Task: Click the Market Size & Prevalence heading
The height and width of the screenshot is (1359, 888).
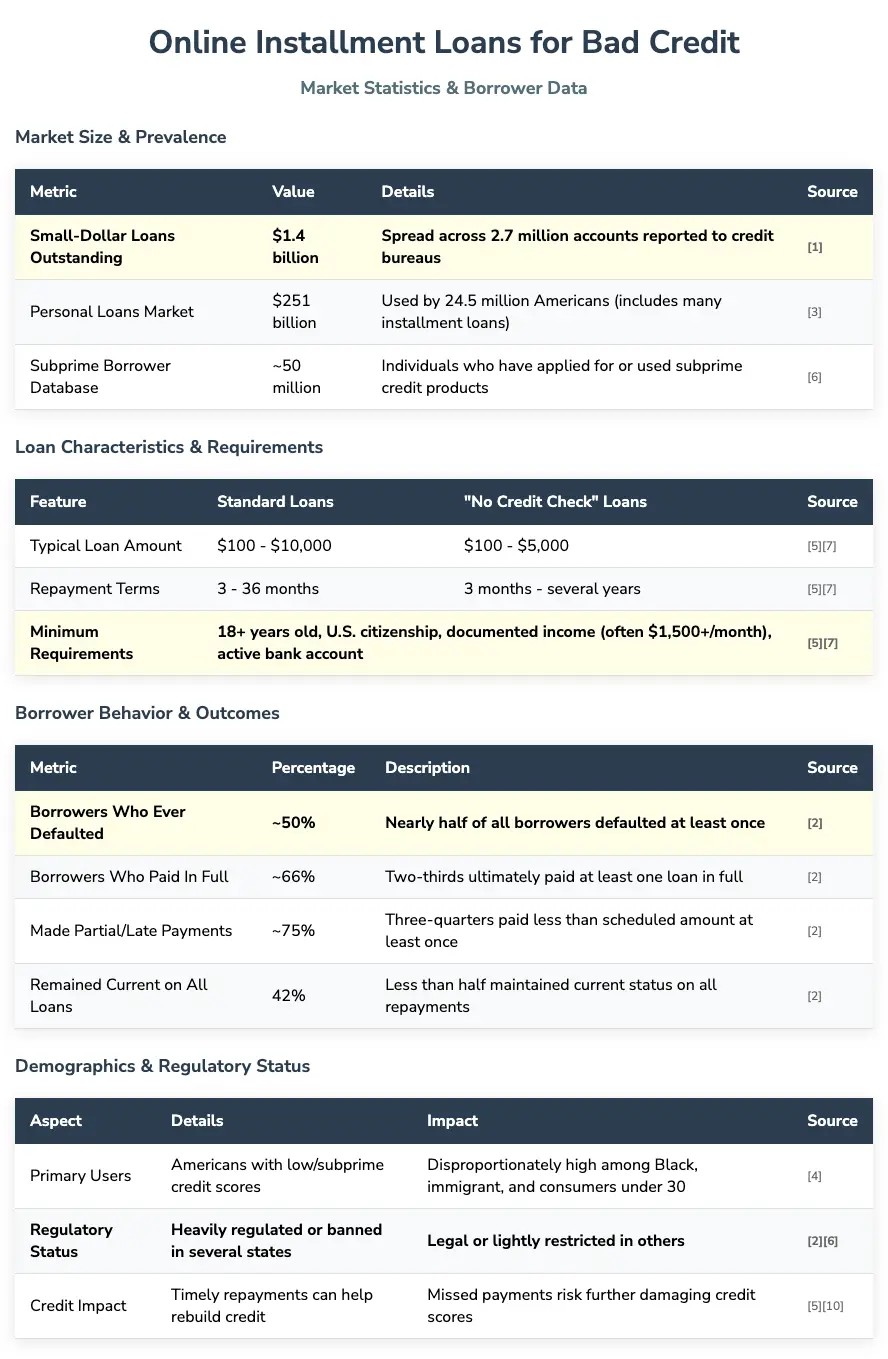Action: (121, 137)
